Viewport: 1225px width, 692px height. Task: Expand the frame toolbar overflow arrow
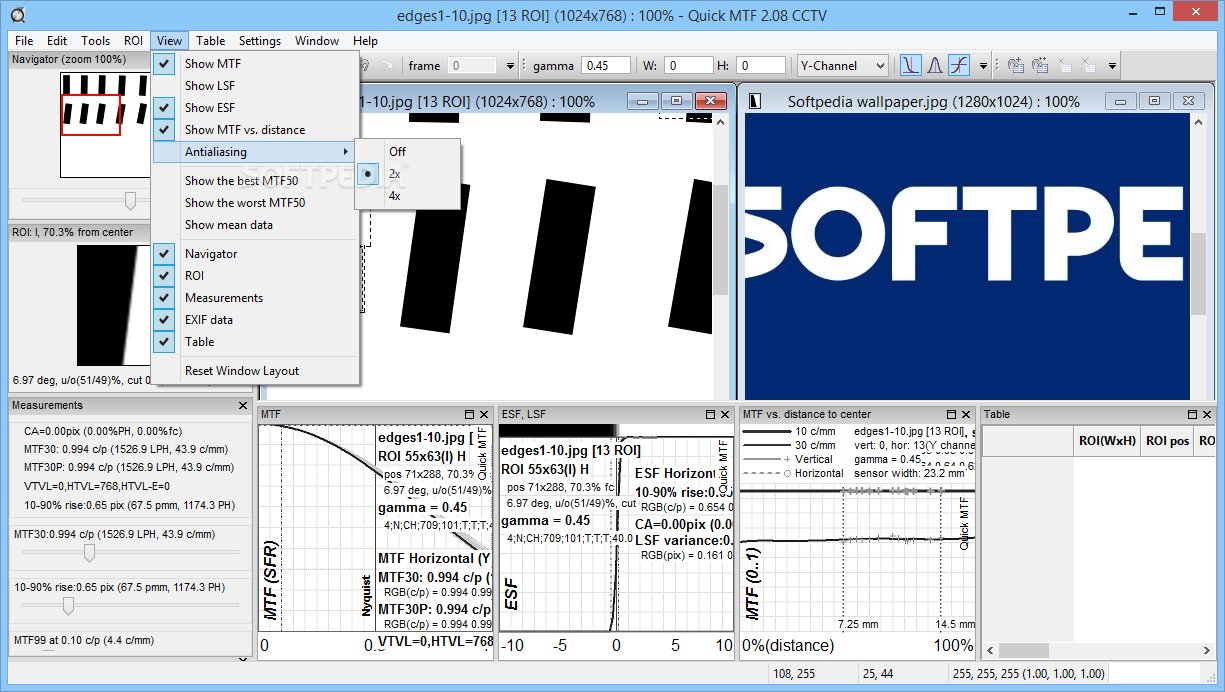[x=510, y=66]
